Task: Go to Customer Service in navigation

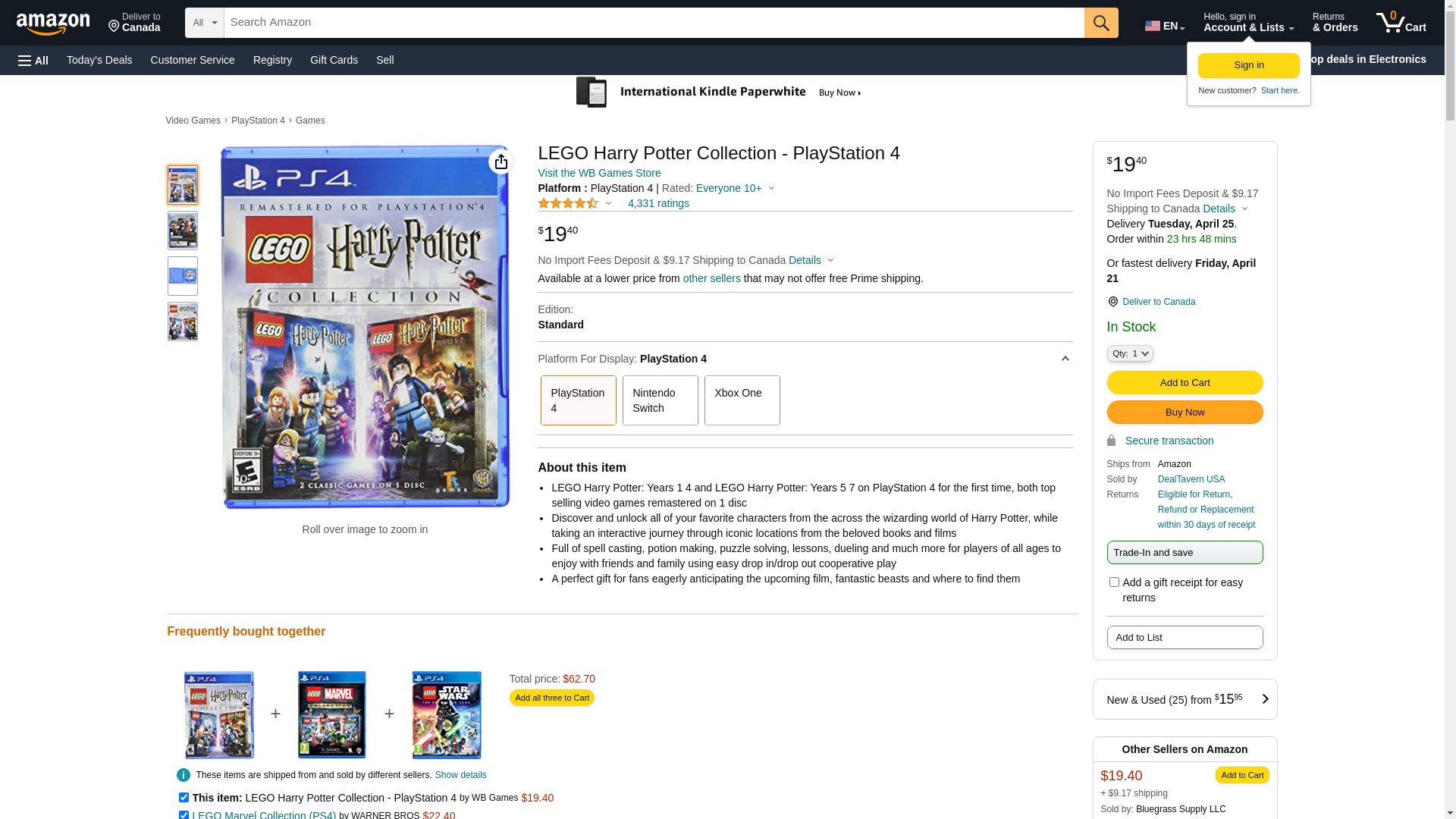Action: point(193,60)
